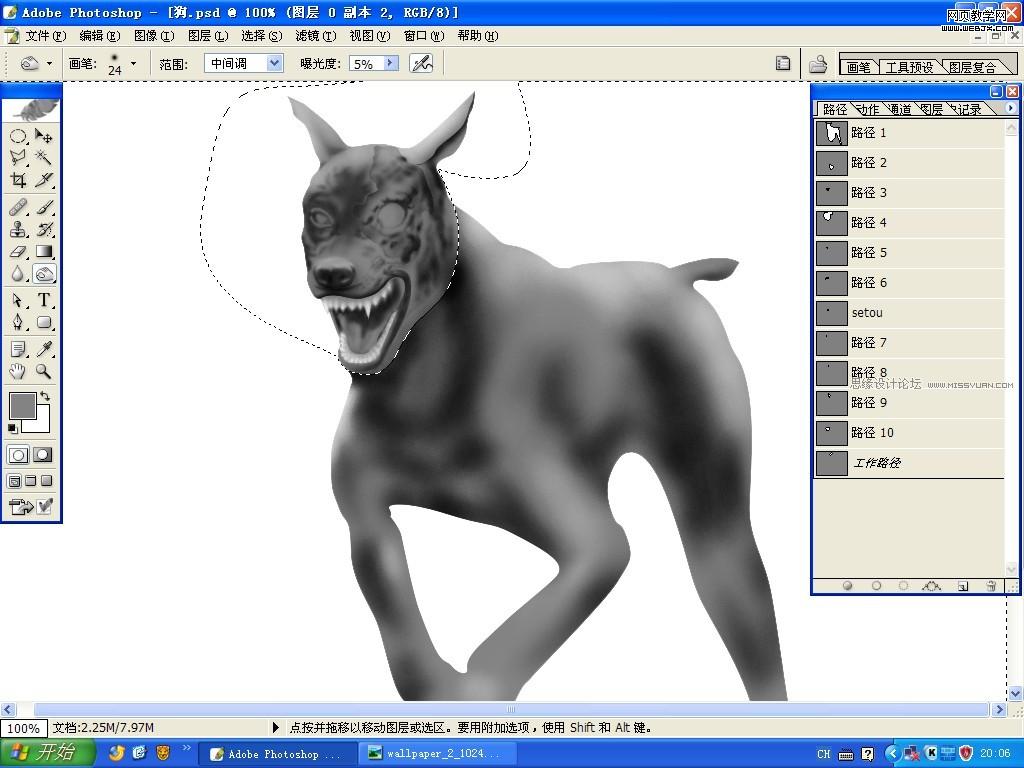Stroke path with brush icon
This screenshot has width=1024, height=768.
[876, 586]
